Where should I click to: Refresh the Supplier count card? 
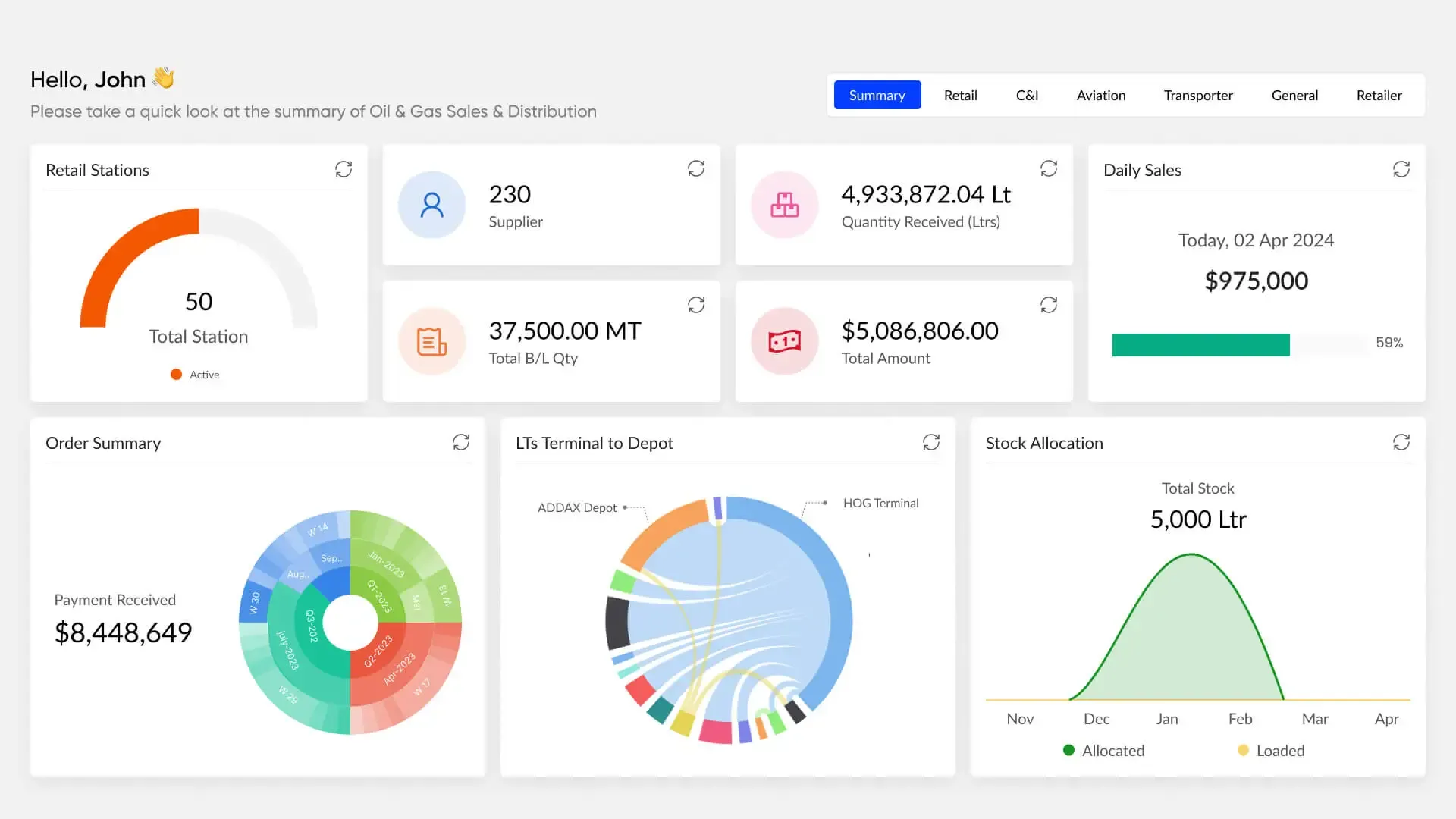click(696, 168)
